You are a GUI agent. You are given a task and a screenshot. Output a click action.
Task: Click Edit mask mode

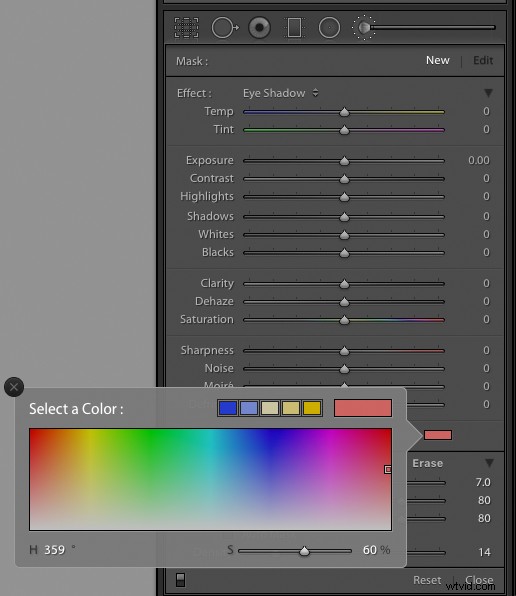[483, 60]
